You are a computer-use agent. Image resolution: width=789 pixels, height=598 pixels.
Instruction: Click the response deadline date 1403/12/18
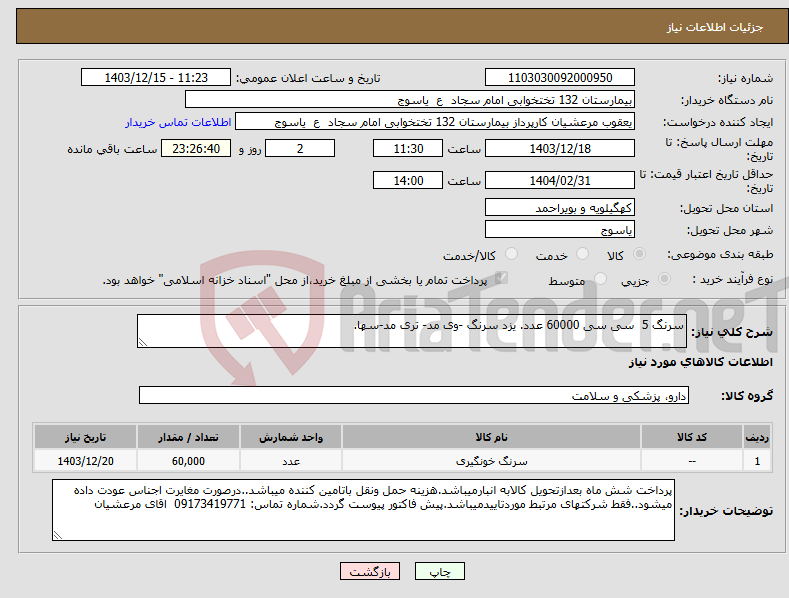(x=560, y=148)
